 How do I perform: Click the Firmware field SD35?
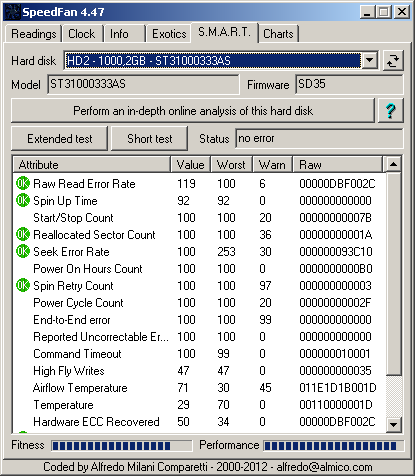click(x=349, y=84)
